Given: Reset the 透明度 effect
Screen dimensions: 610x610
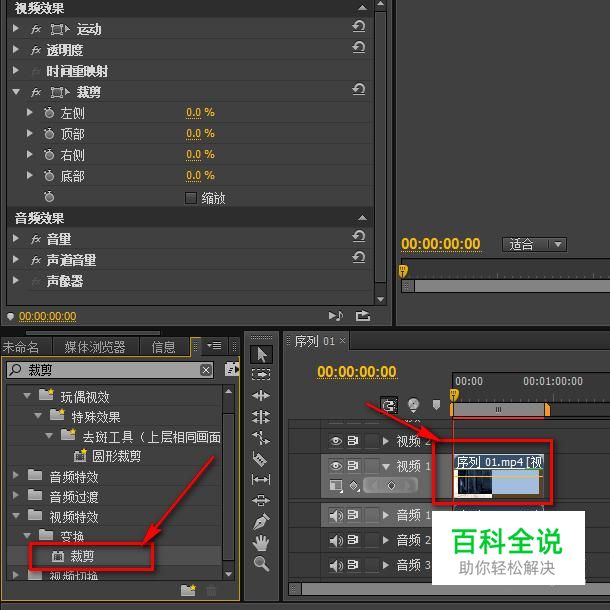Looking at the screenshot, I should (x=359, y=47).
